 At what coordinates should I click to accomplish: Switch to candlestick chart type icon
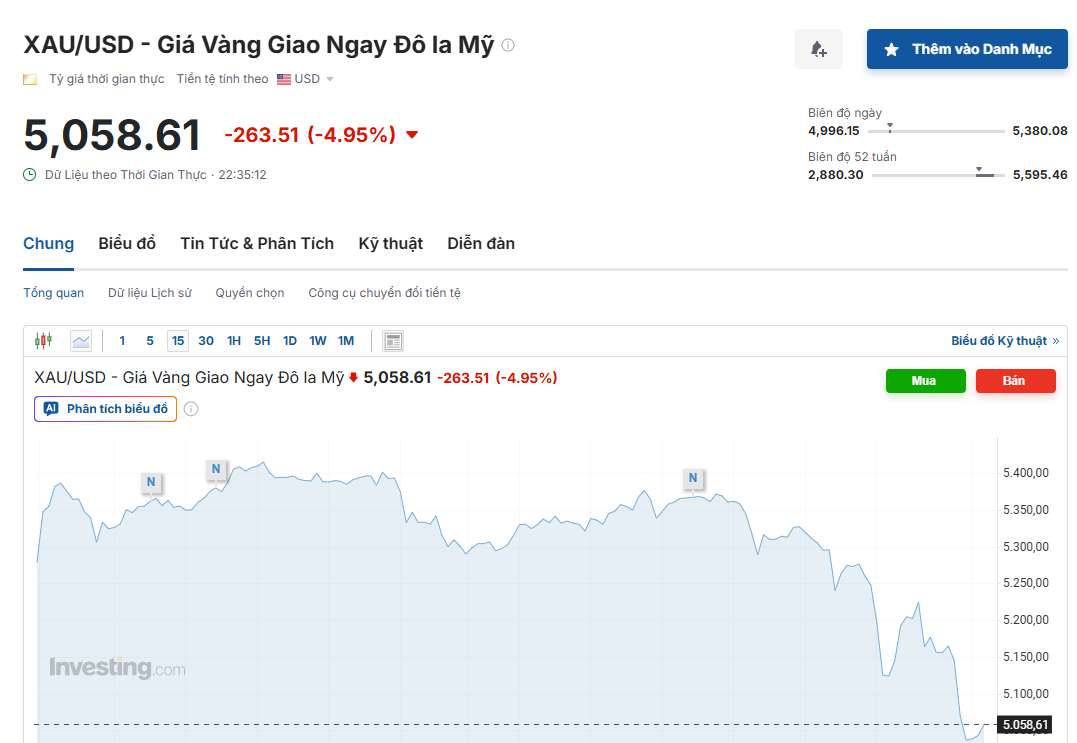click(x=43, y=341)
